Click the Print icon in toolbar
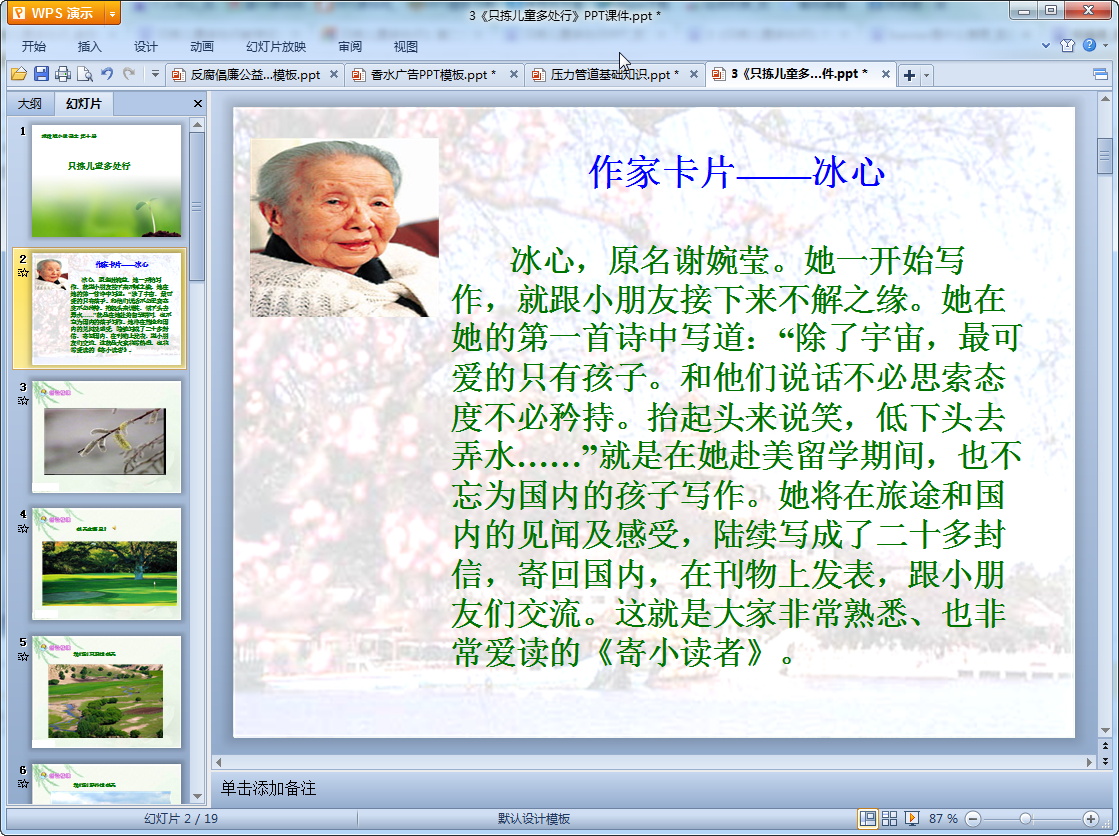 pyautogui.click(x=63, y=74)
